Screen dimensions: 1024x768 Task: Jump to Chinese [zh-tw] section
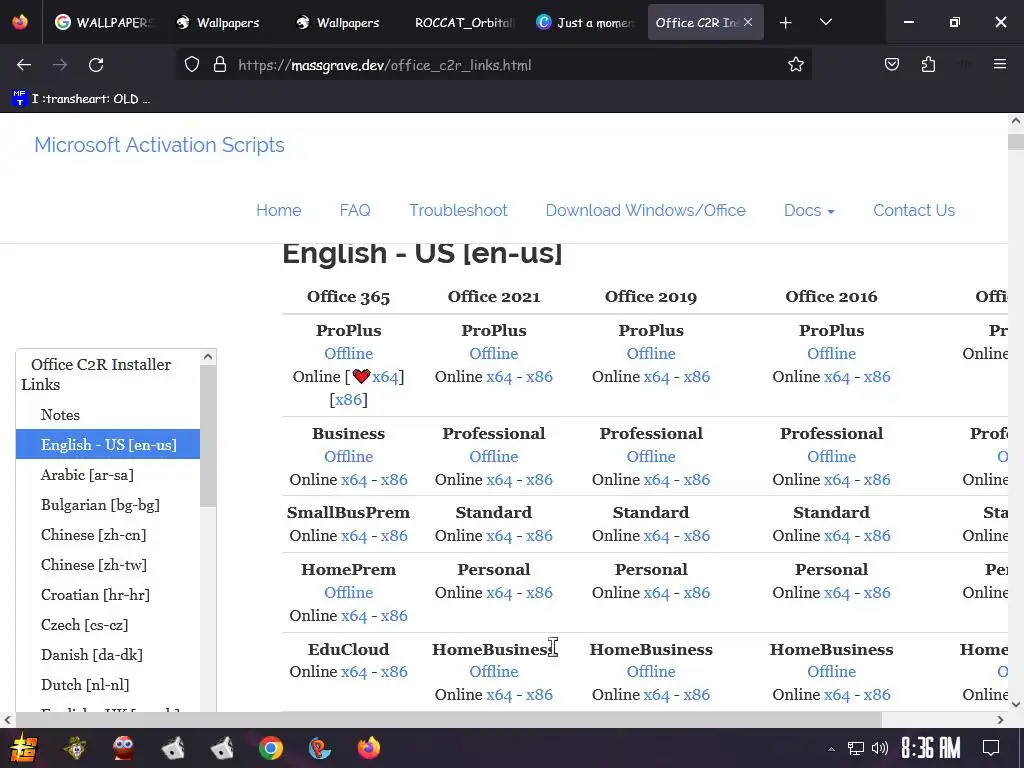click(x=93, y=565)
